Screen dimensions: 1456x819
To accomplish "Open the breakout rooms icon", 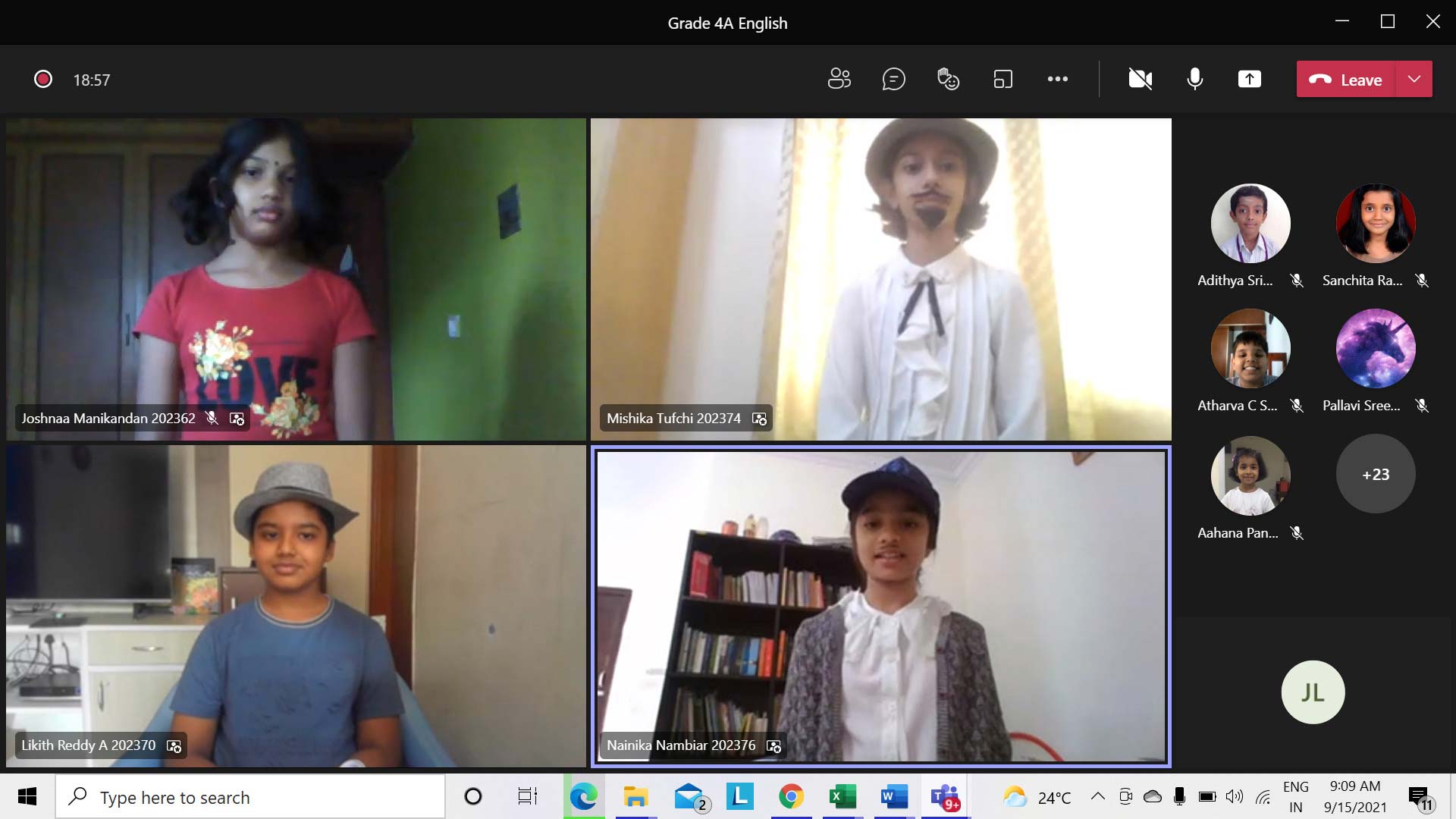I will point(1003,79).
